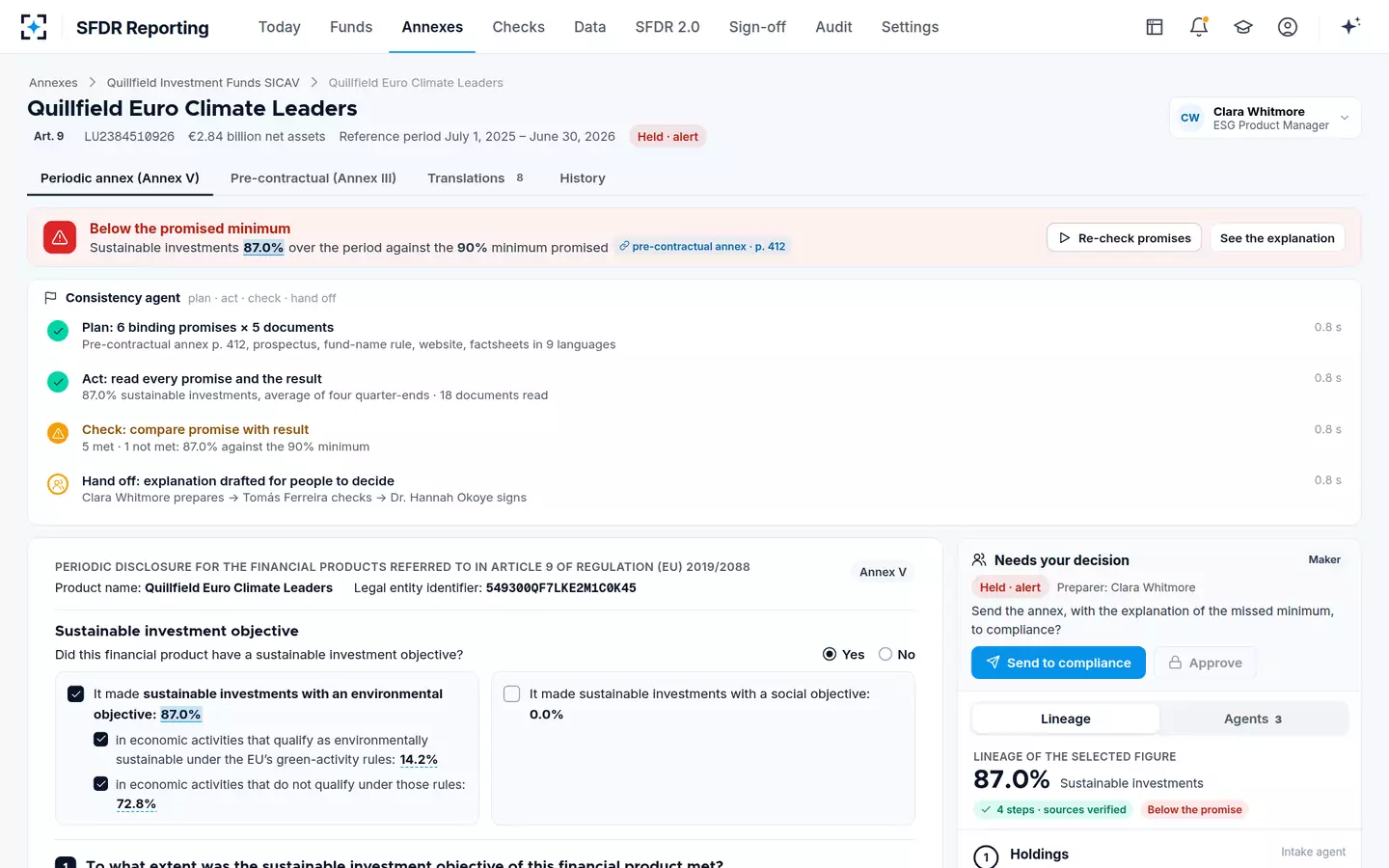Click the step 1 circle next to Holdings

coord(986,856)
